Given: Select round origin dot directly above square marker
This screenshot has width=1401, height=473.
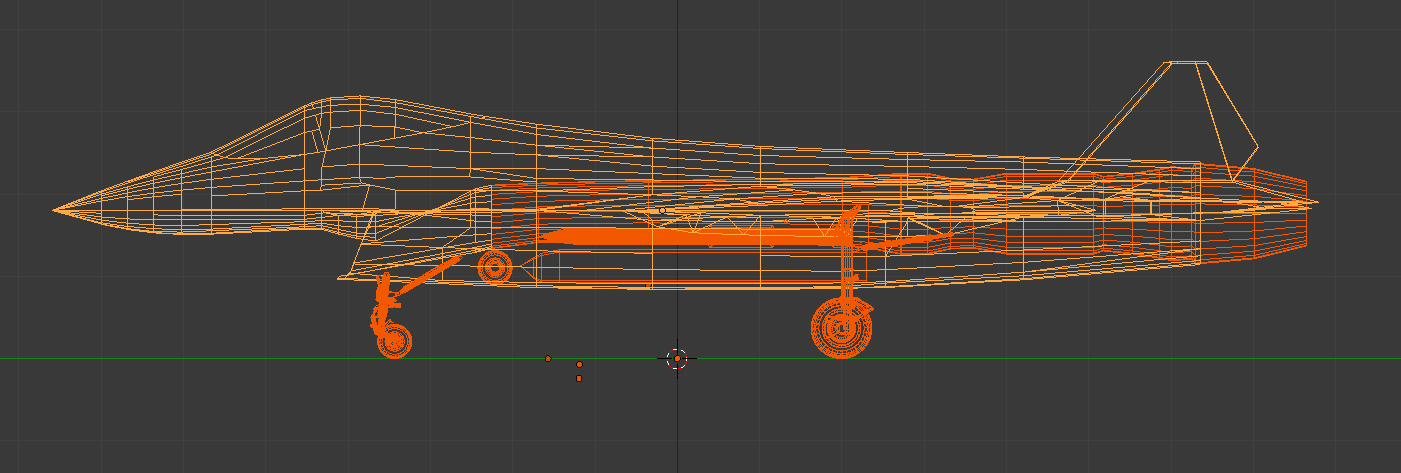Looking at the screenshot, I should pos(579,365).
